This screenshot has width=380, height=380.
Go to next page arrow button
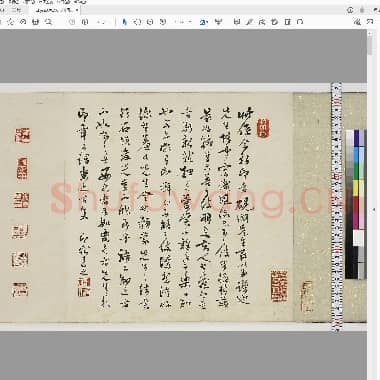85,22
